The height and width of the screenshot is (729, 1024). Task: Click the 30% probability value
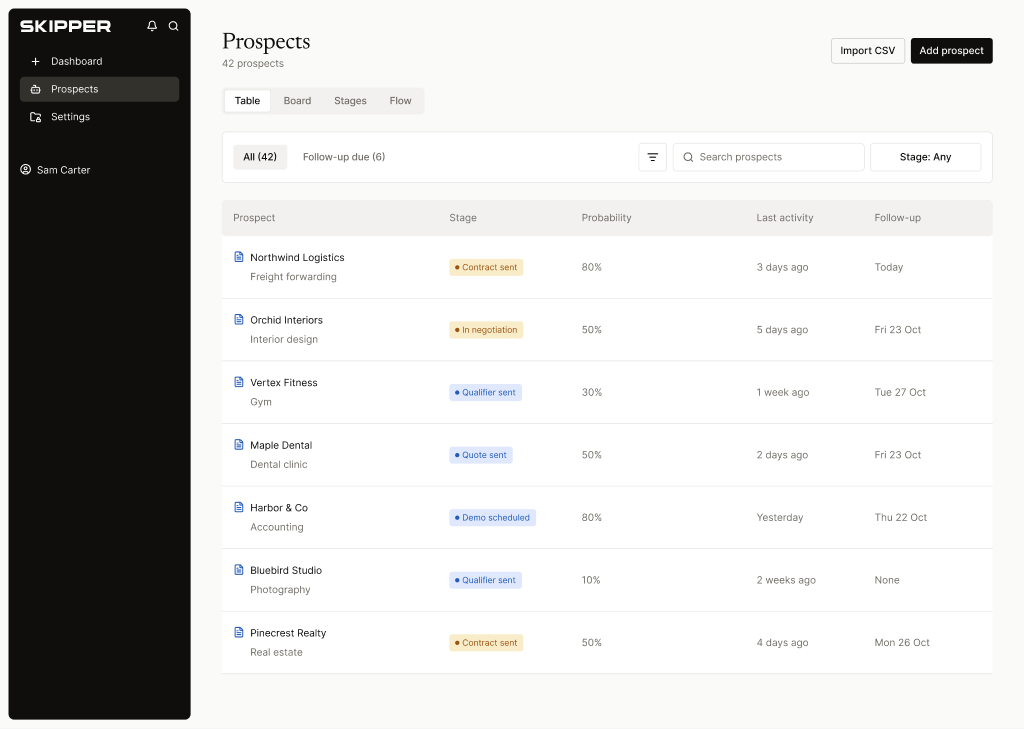(x=592, y=393)
